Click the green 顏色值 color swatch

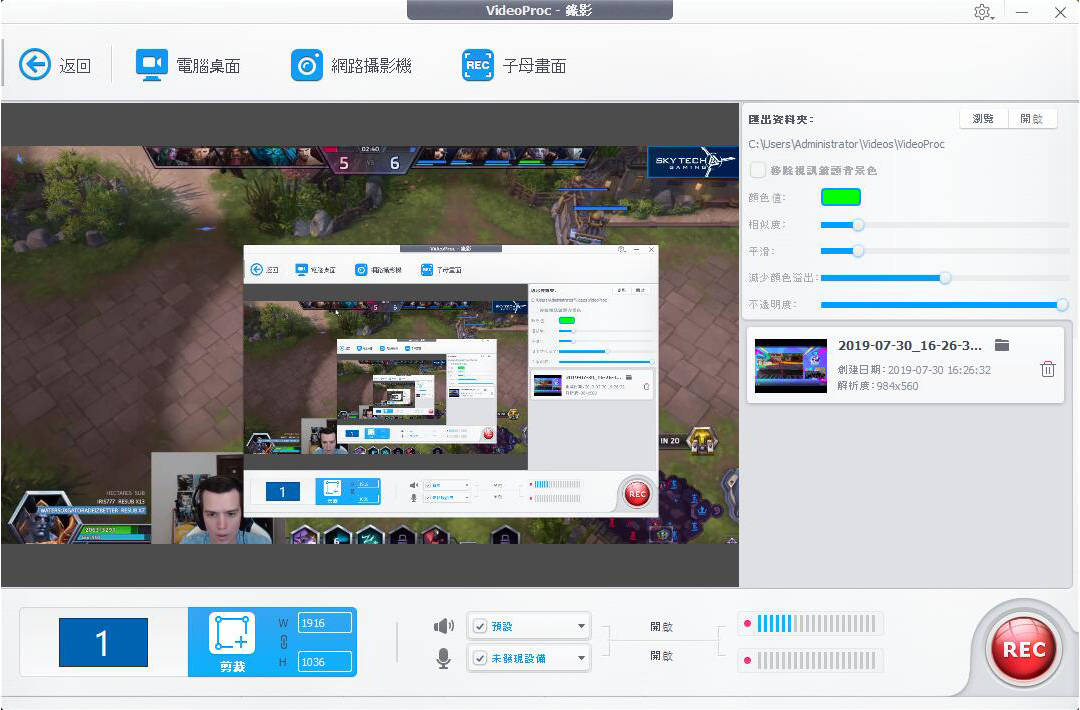[x=841, y=197]
